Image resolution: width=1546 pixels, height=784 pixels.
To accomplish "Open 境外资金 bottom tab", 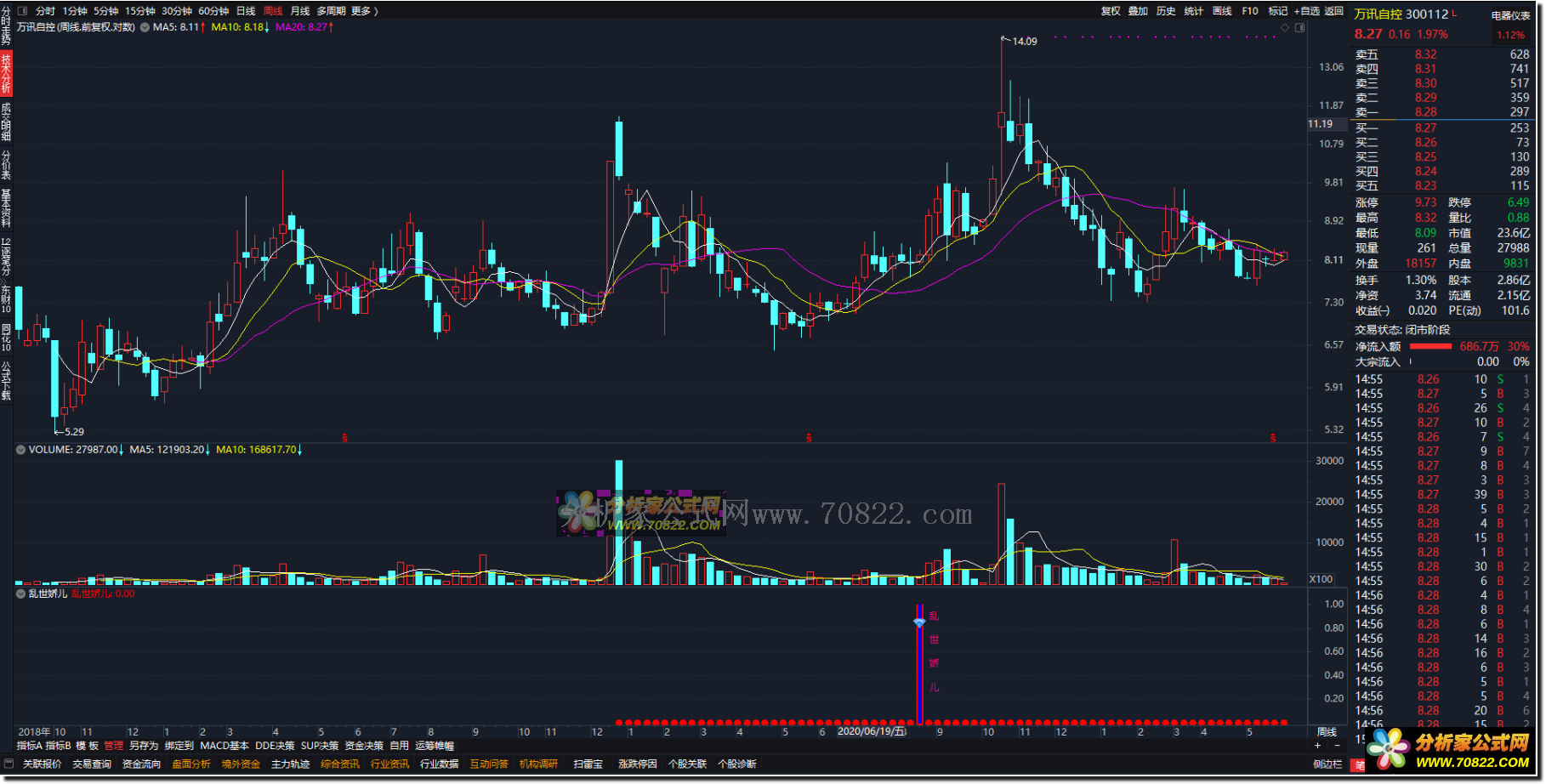I will tap(241, 764).
